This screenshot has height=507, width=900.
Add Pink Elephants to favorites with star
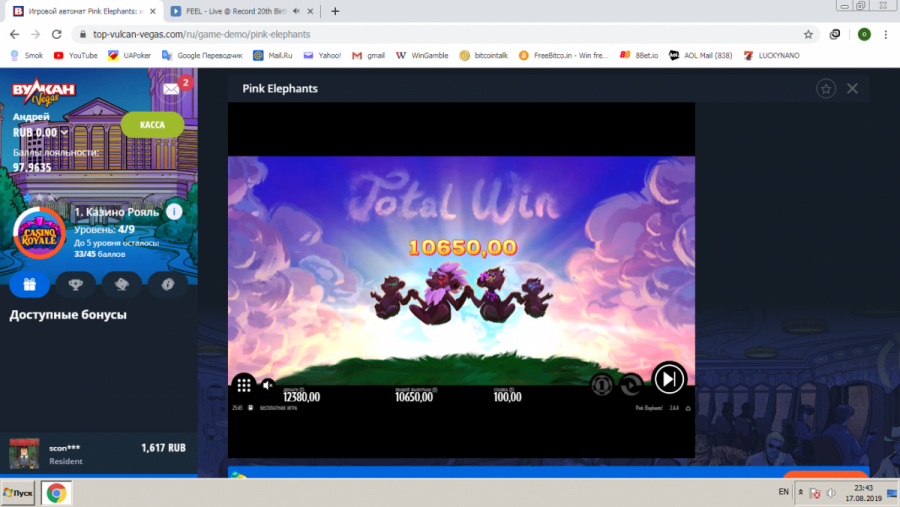point(826,88)
